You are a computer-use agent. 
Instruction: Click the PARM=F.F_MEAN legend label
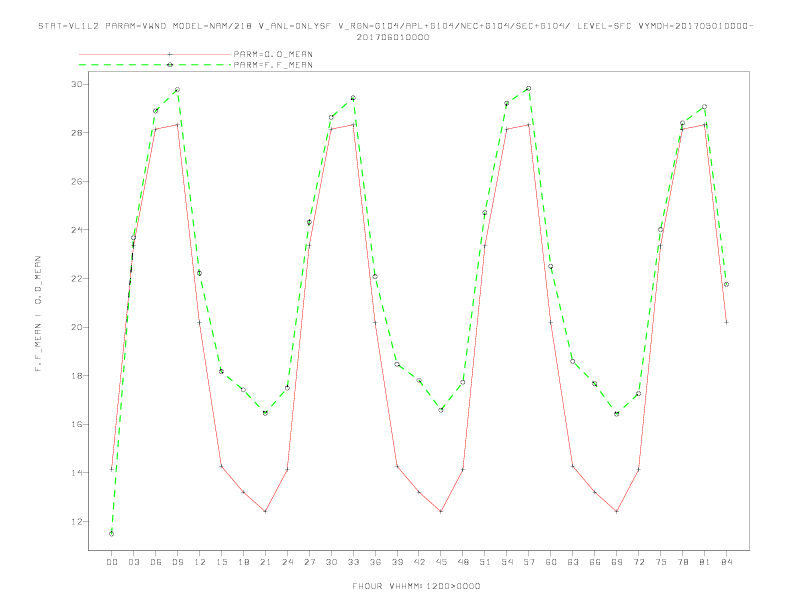273,65
